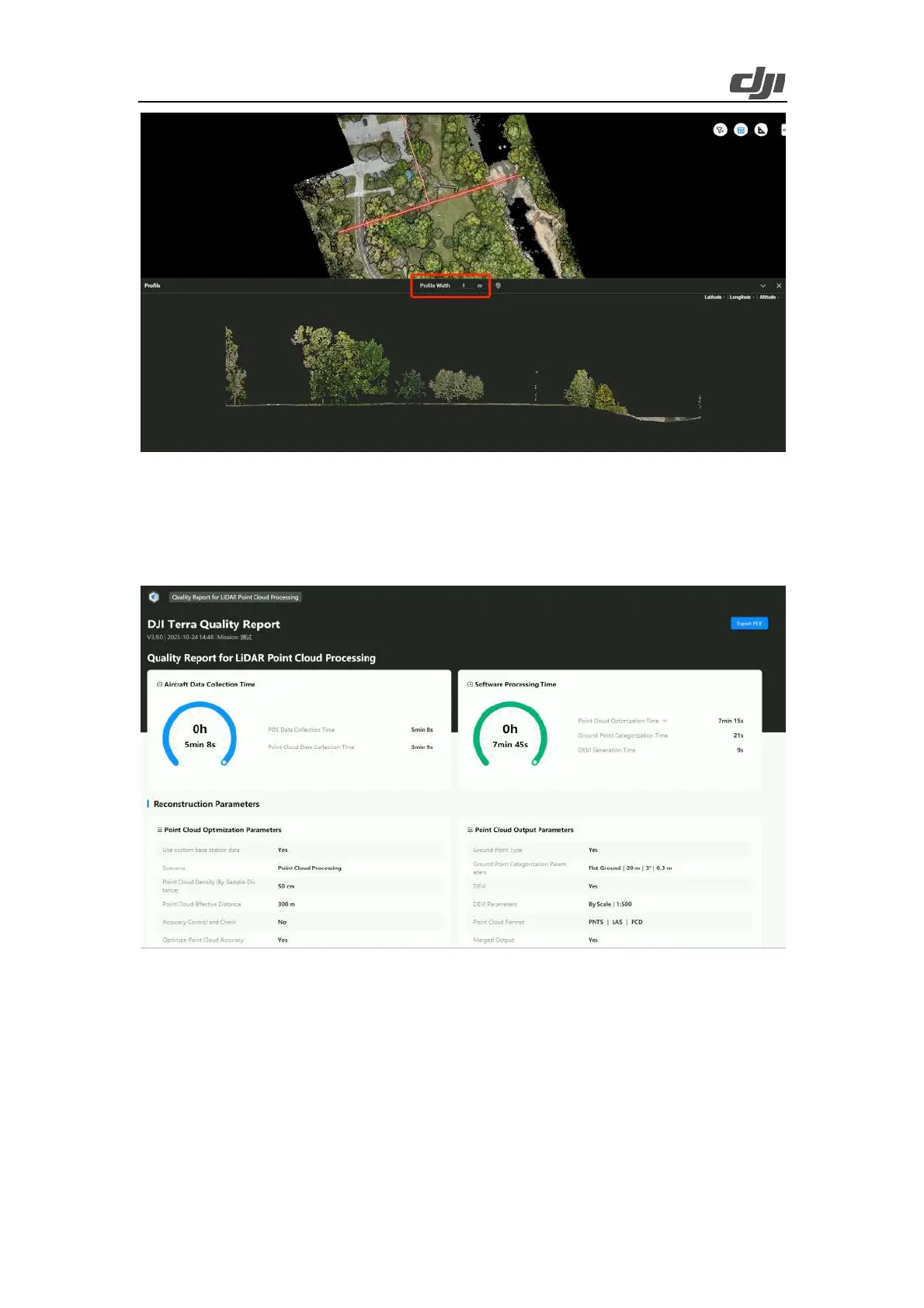The image size is (924, 1308).
Task: Click the Reconstruction Parameters heading
Action: click(x=207, y=804)
